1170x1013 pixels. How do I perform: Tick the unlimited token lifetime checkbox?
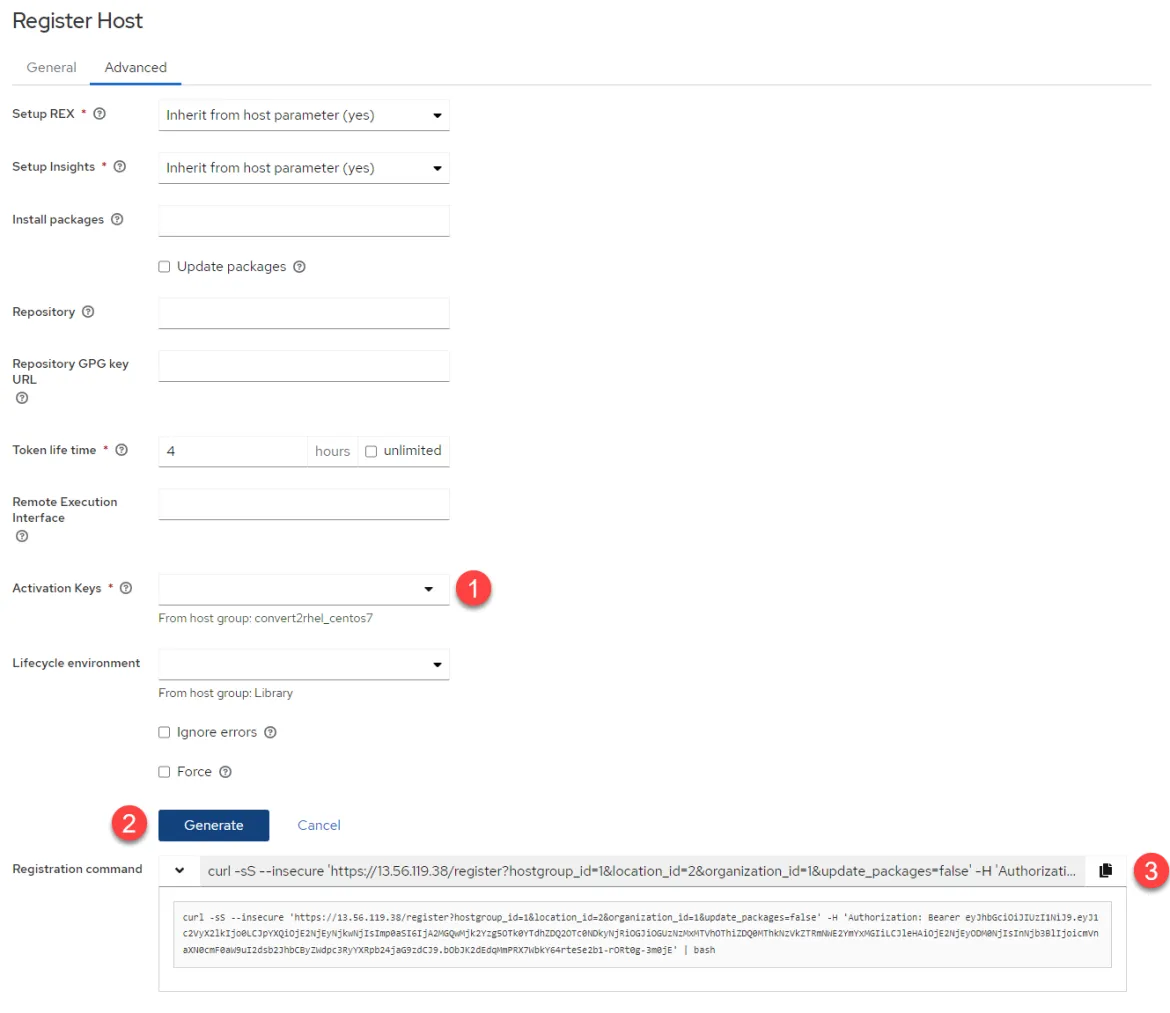[x=371, y=451]
